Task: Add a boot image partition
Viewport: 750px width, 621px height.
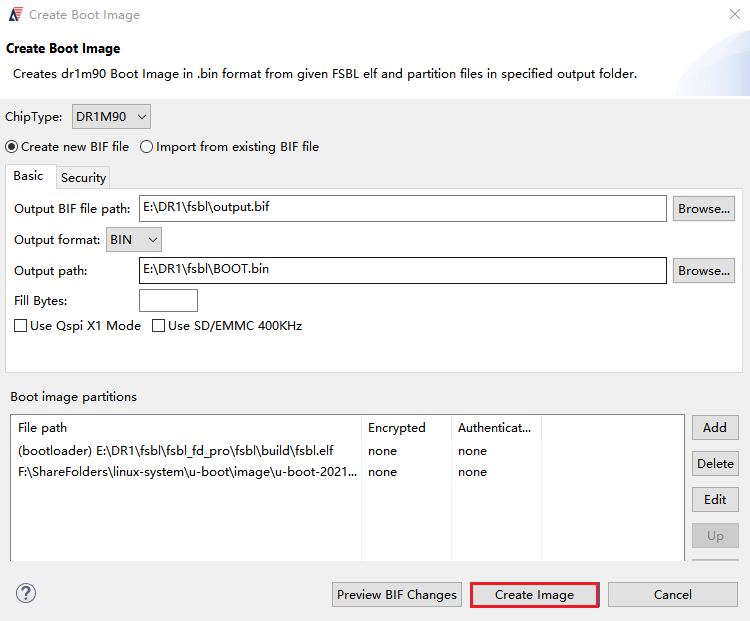Action: tap(715, 428)
